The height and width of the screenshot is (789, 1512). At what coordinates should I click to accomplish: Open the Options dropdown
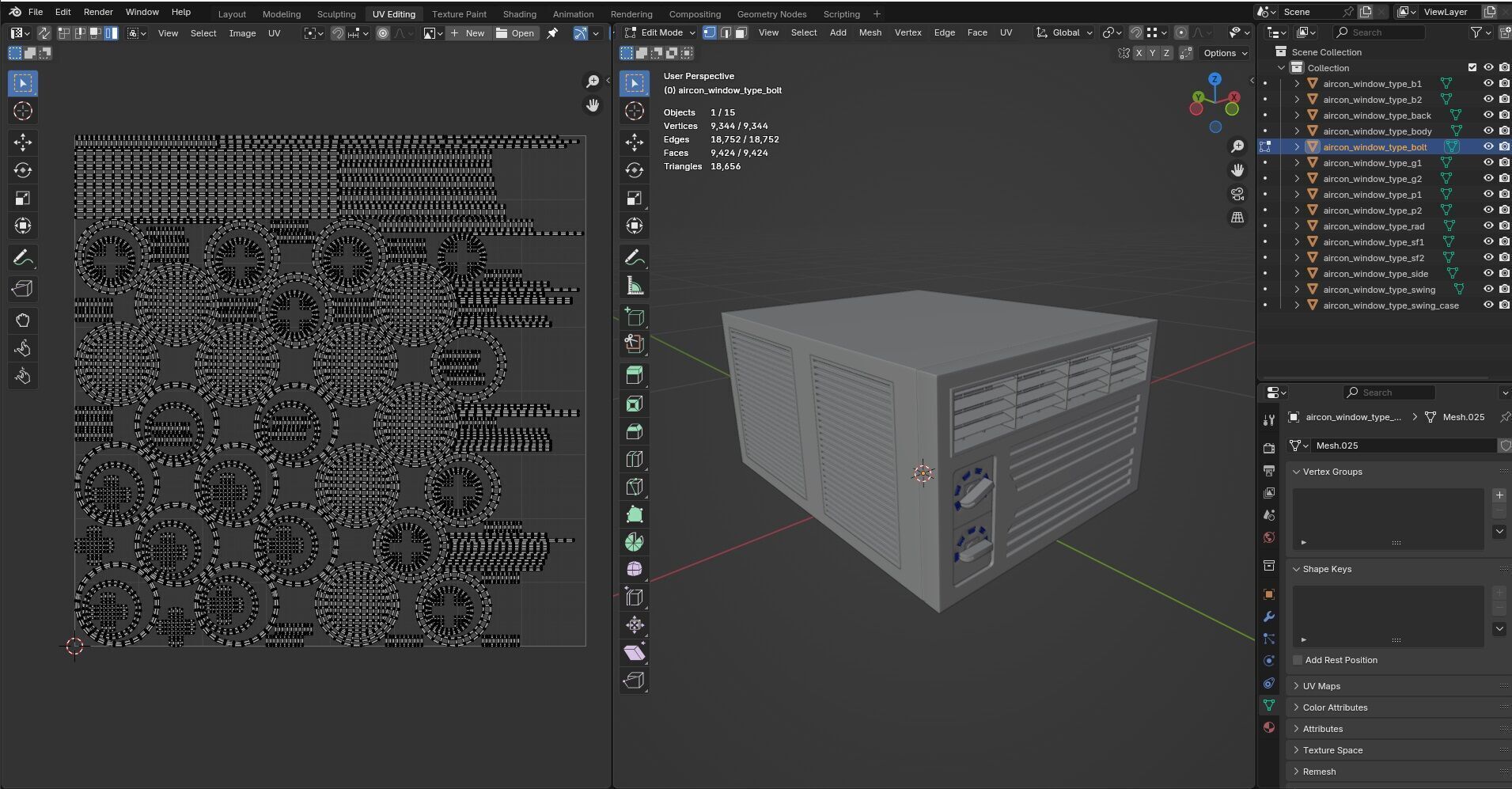coord(1225,53)
